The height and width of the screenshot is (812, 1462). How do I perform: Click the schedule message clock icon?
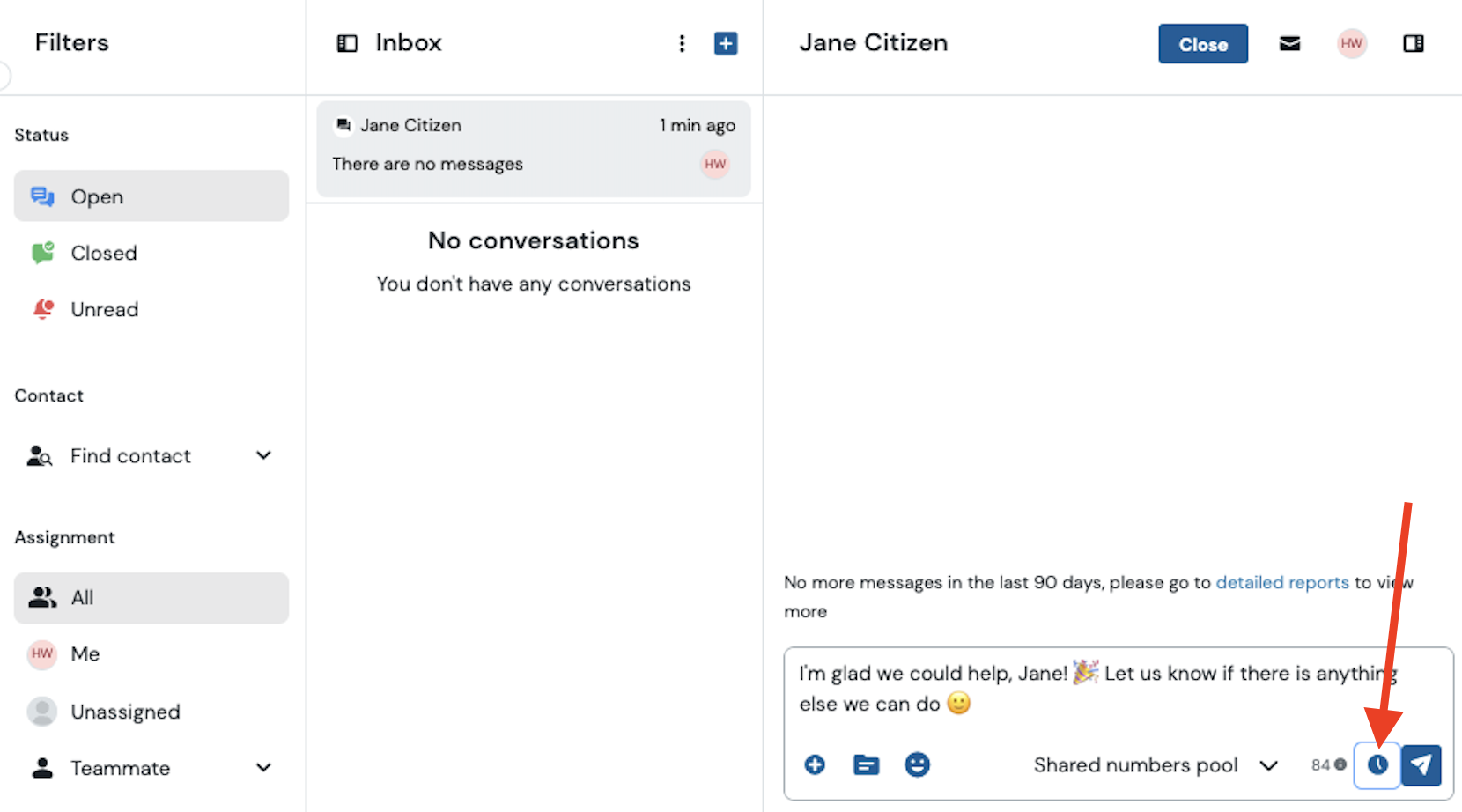coord(1377,764)
